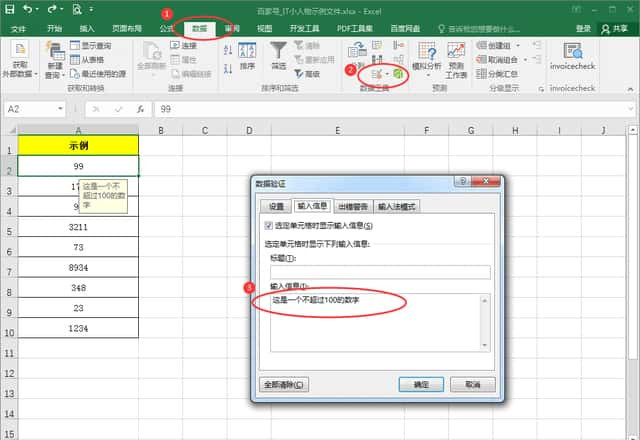Open the data validation dropdown arrow
The image size is (640, 440).
[x=387, y=74]
